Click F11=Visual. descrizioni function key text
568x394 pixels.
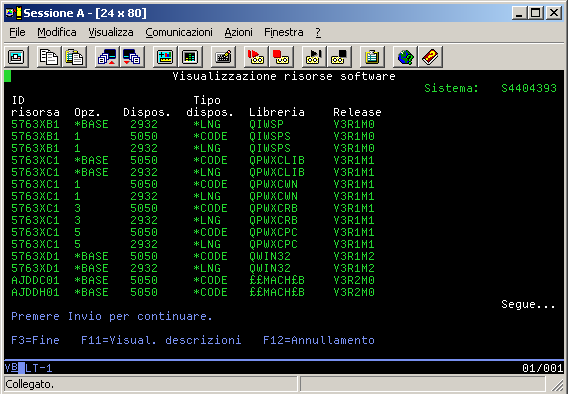161,340
